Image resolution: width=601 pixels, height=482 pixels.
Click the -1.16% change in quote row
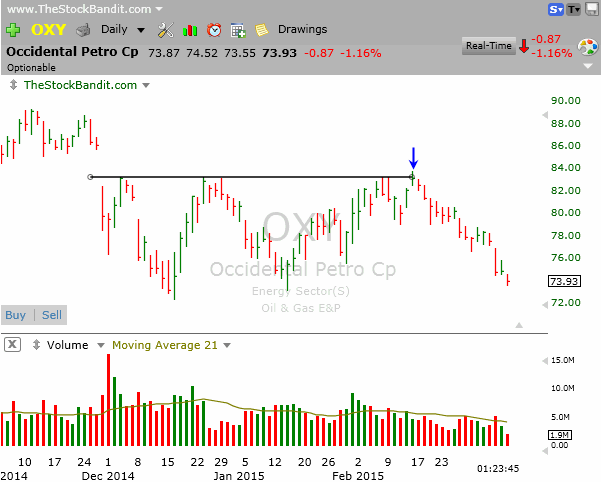tap(361, 53)
